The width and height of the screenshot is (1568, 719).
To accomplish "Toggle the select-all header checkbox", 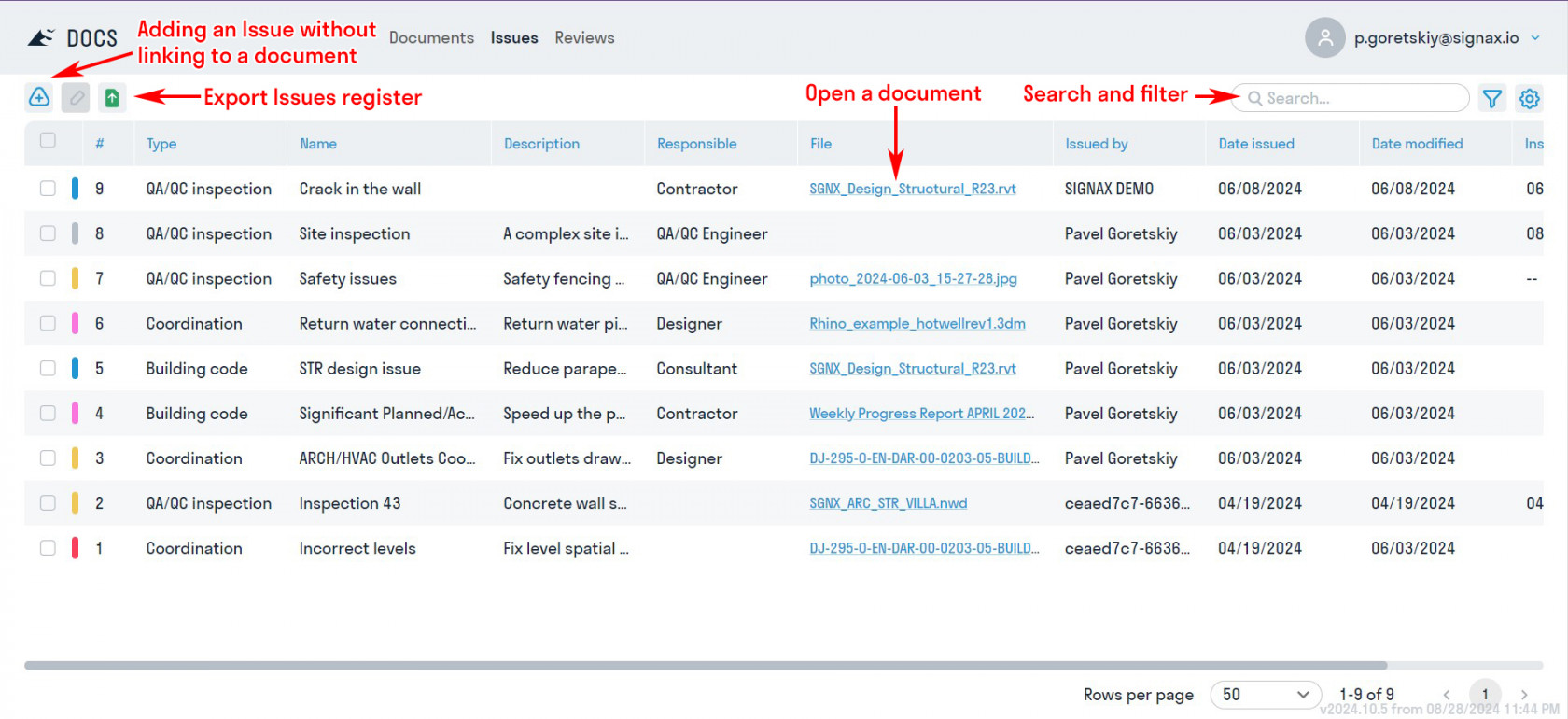I will [x=48, y=141].
